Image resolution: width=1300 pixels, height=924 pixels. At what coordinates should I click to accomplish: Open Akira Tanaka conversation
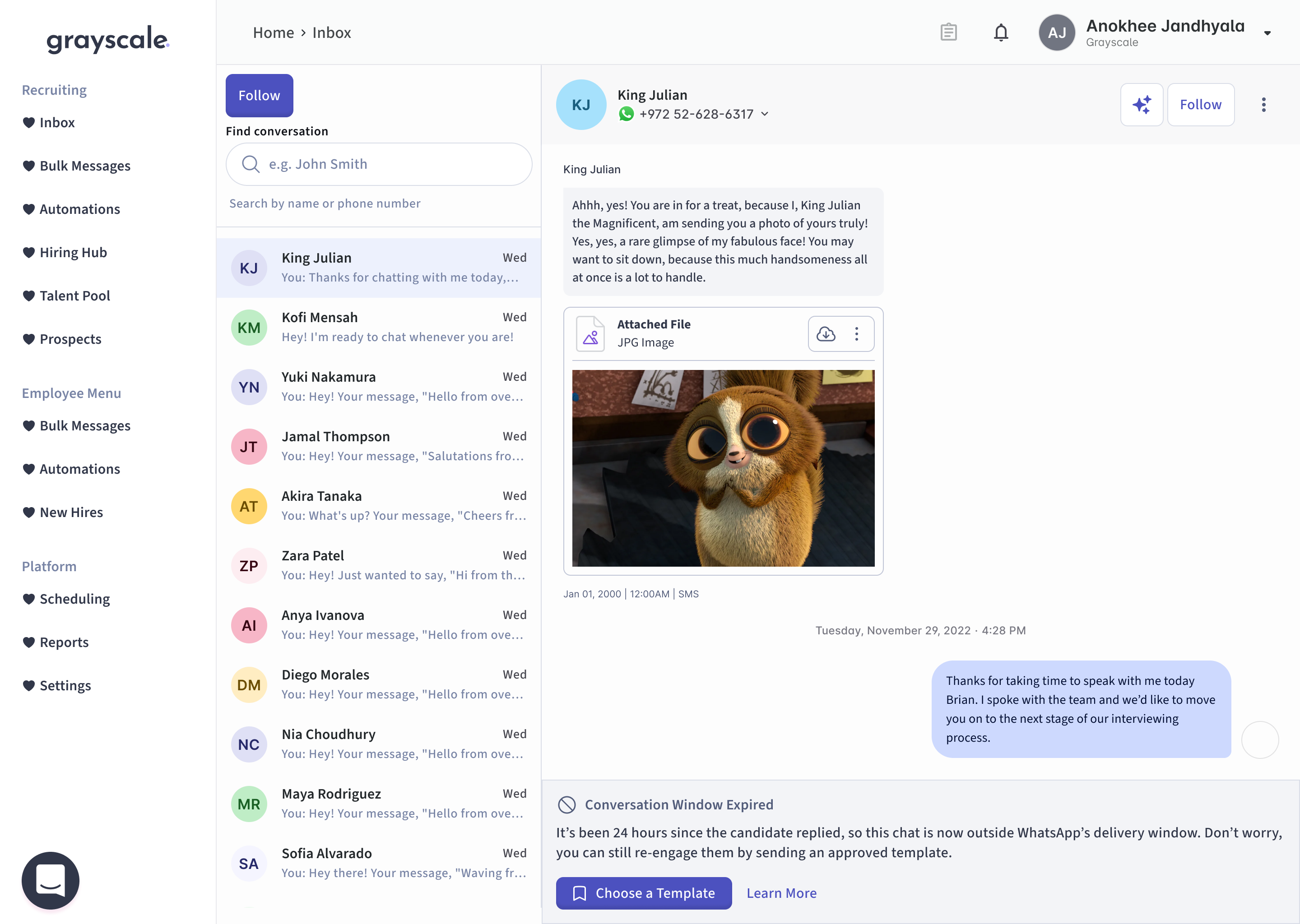pyautogui.click(x=379, y=506)
